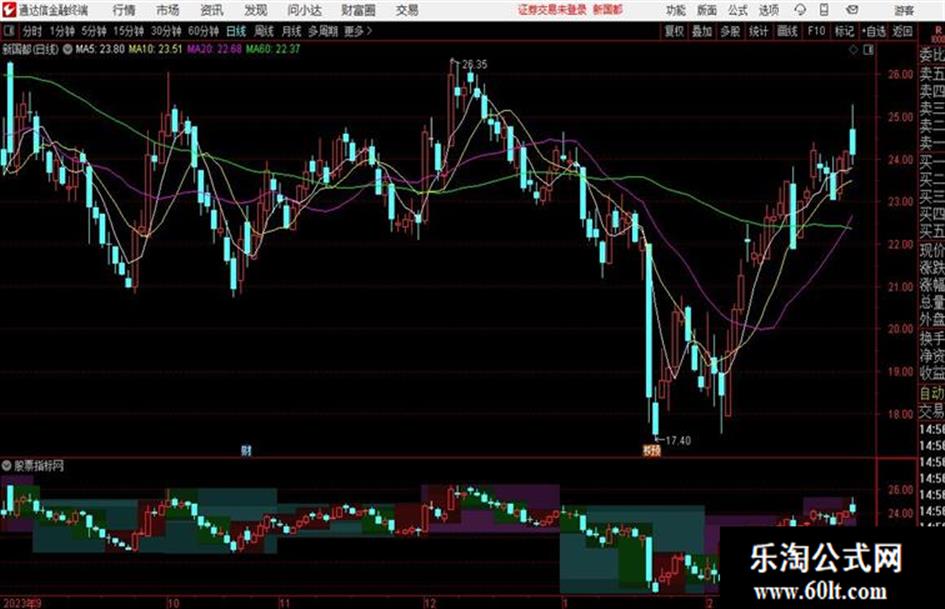Open the customer service headset icon

click(800, 10)
